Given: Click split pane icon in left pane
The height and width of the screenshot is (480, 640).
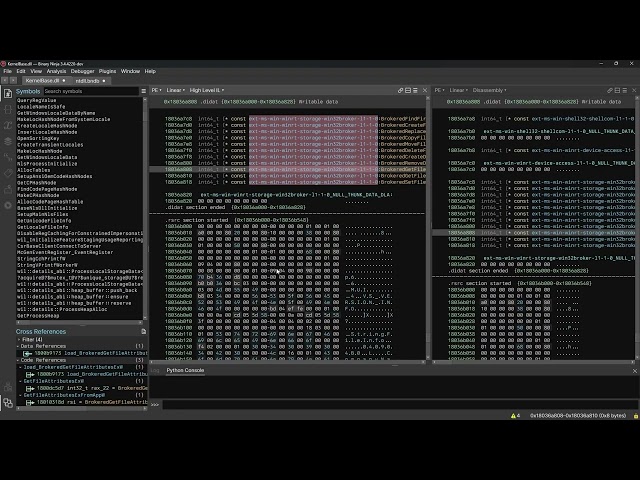Looking at the screenshot, I should (x=408, y=90).
